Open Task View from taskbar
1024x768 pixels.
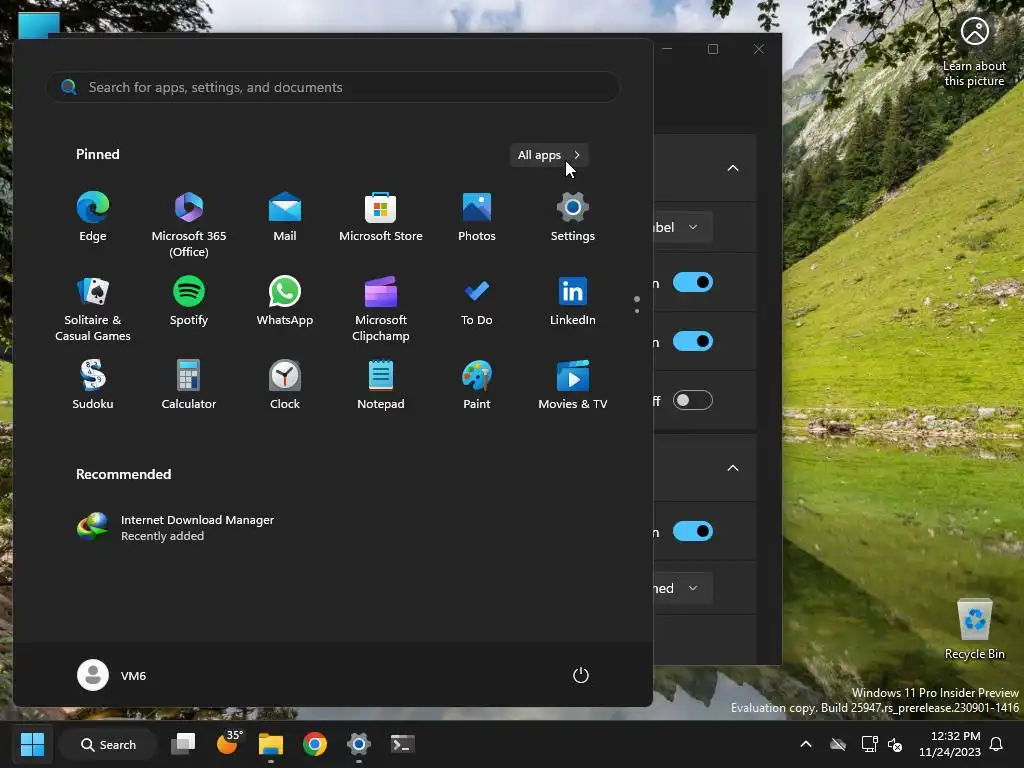click(x=183, y=744)
